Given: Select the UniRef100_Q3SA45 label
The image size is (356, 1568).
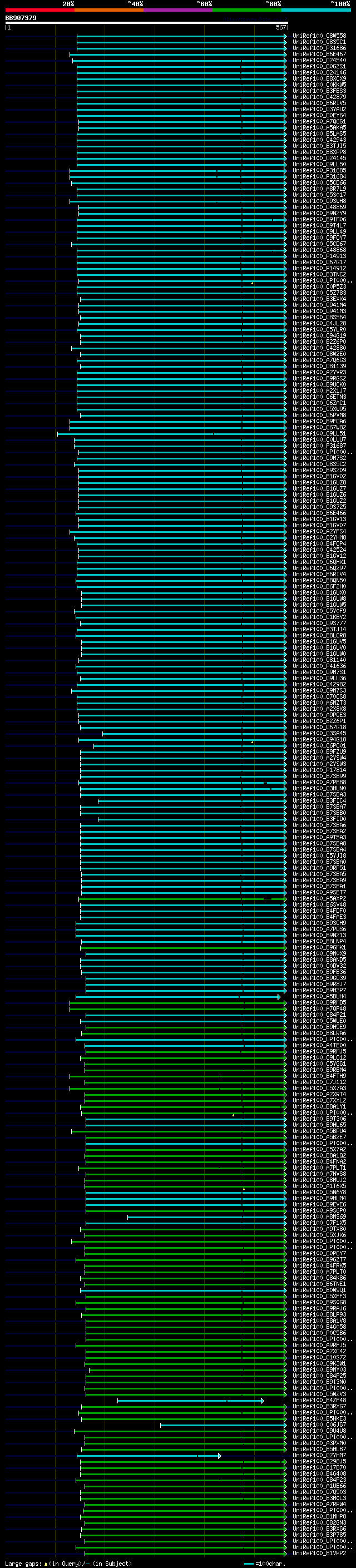Looking at the screenshot, I should [x=319, y=734].
